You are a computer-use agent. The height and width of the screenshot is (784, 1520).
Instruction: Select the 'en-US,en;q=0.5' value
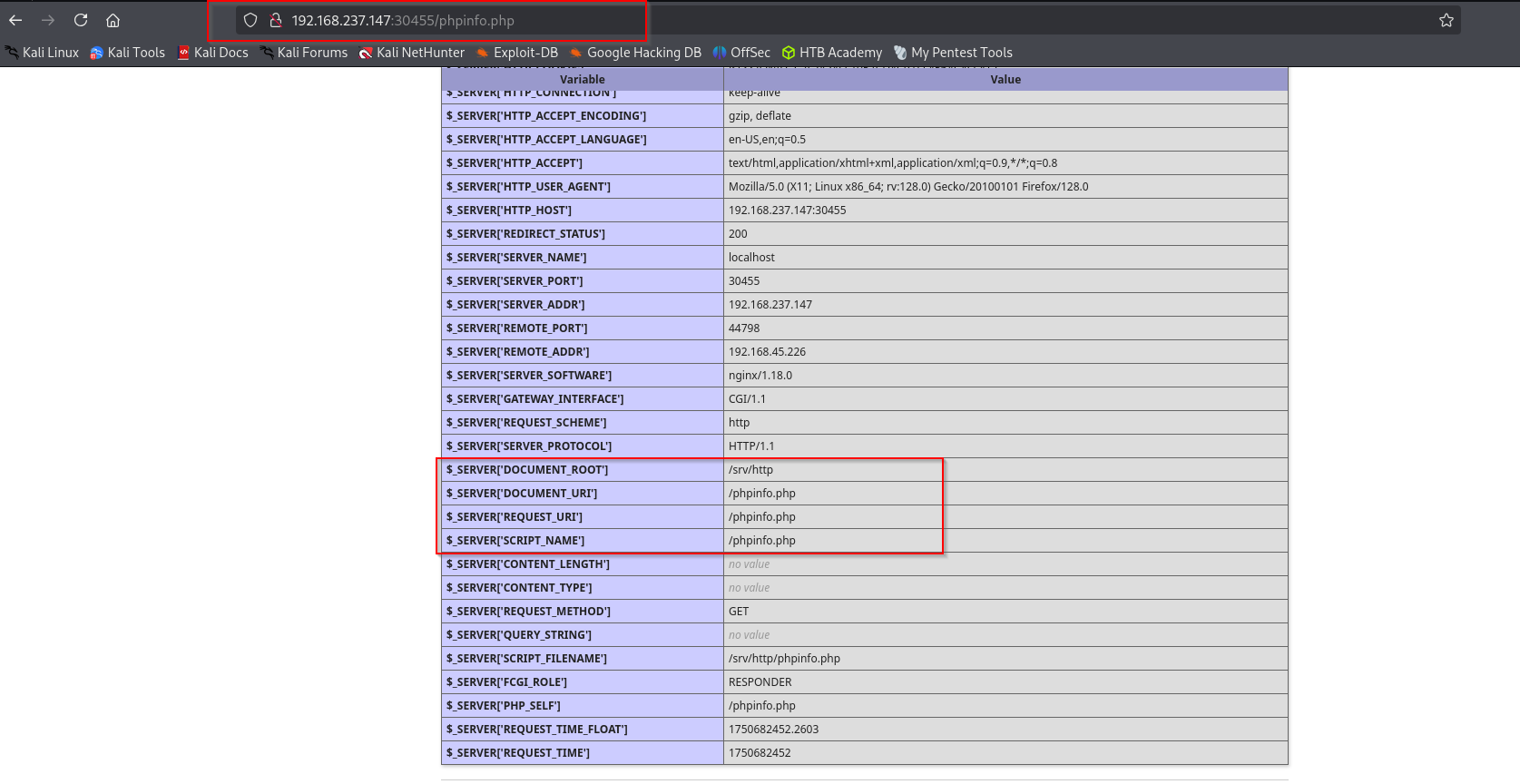(767, 140)
